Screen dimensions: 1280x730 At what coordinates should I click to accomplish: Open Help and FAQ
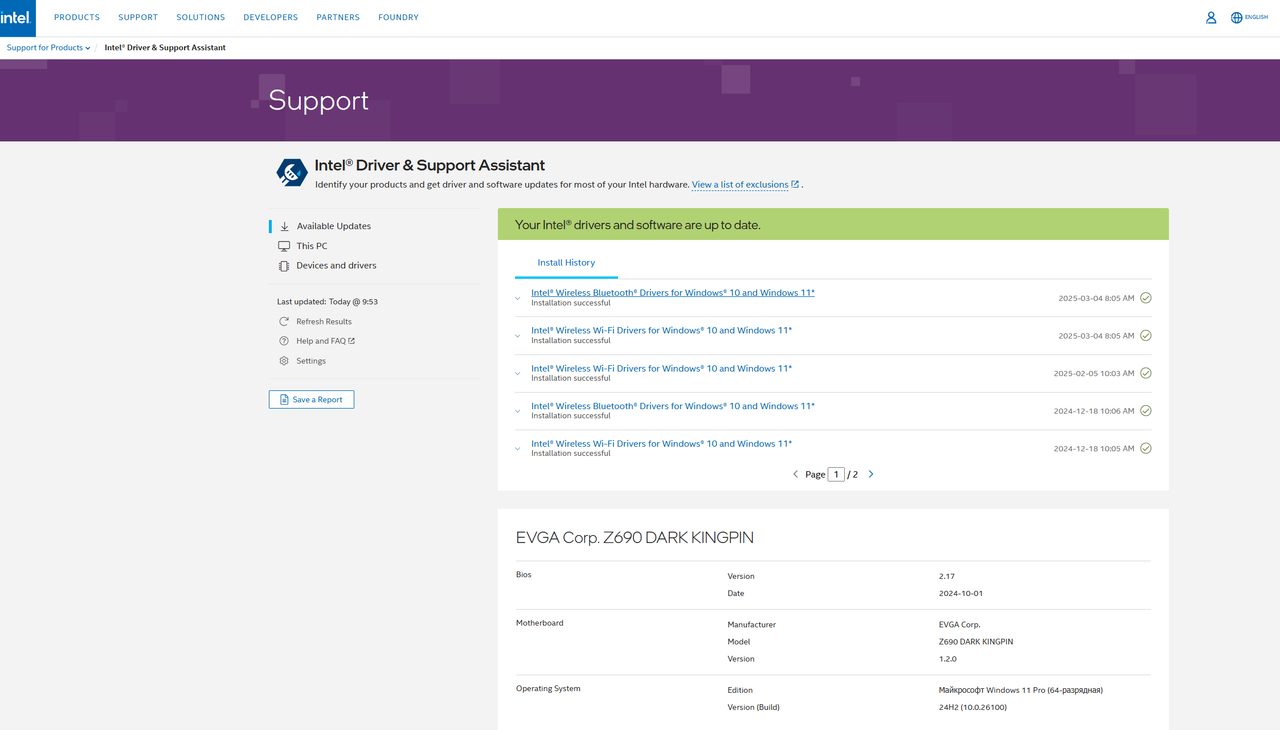(x=321, y=341)
